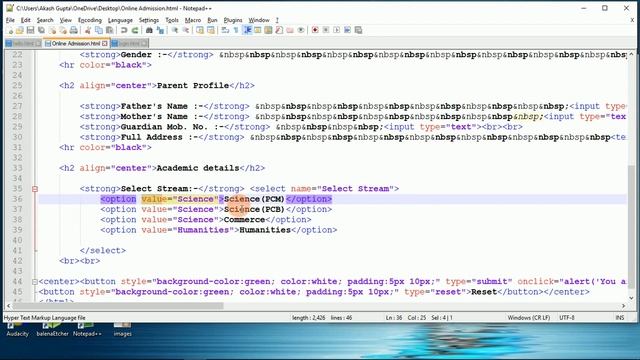
Task: Open the Plugins menu
Action: point(233,20)
